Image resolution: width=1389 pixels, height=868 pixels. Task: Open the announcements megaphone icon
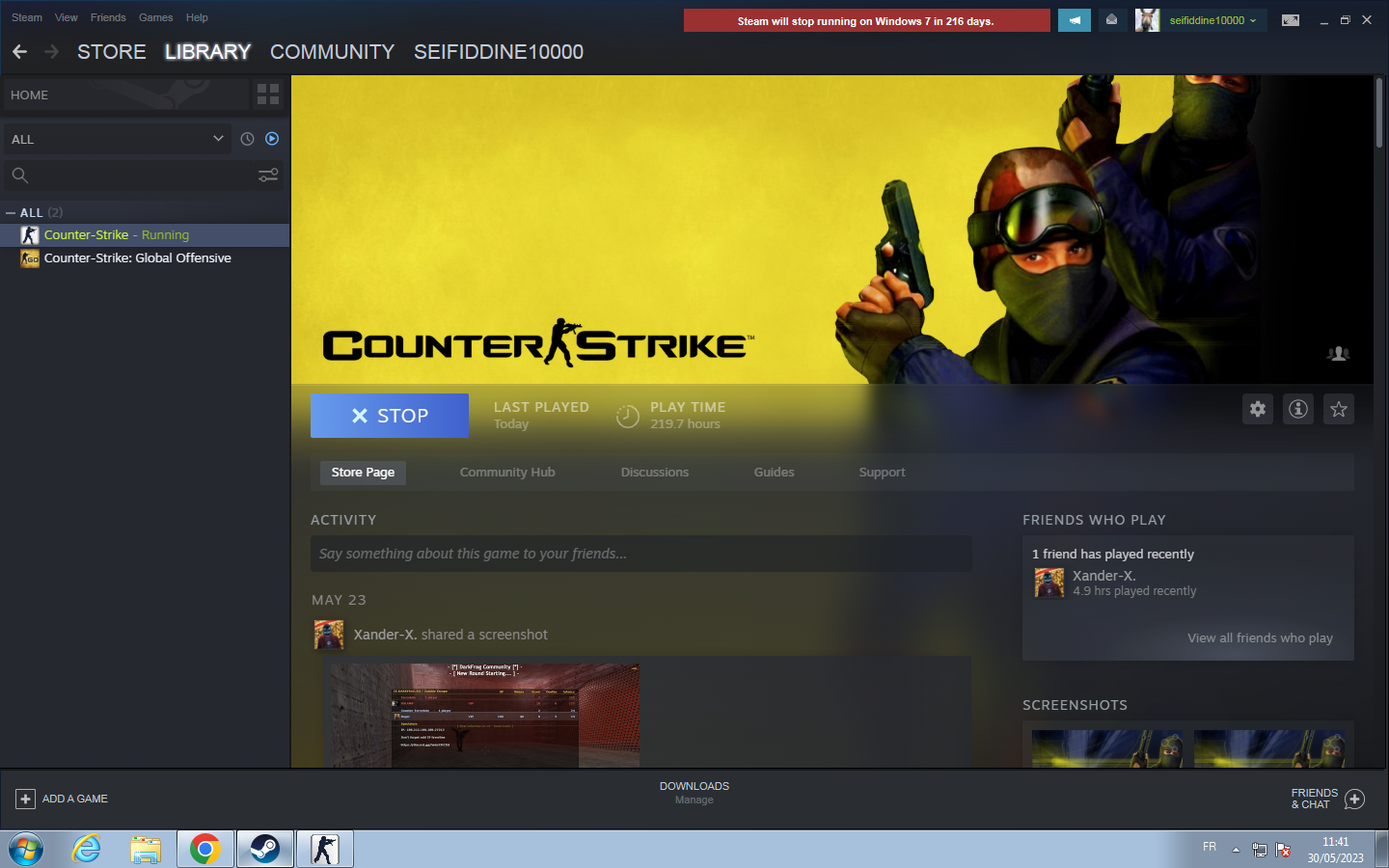click(x=1074, y=20)
